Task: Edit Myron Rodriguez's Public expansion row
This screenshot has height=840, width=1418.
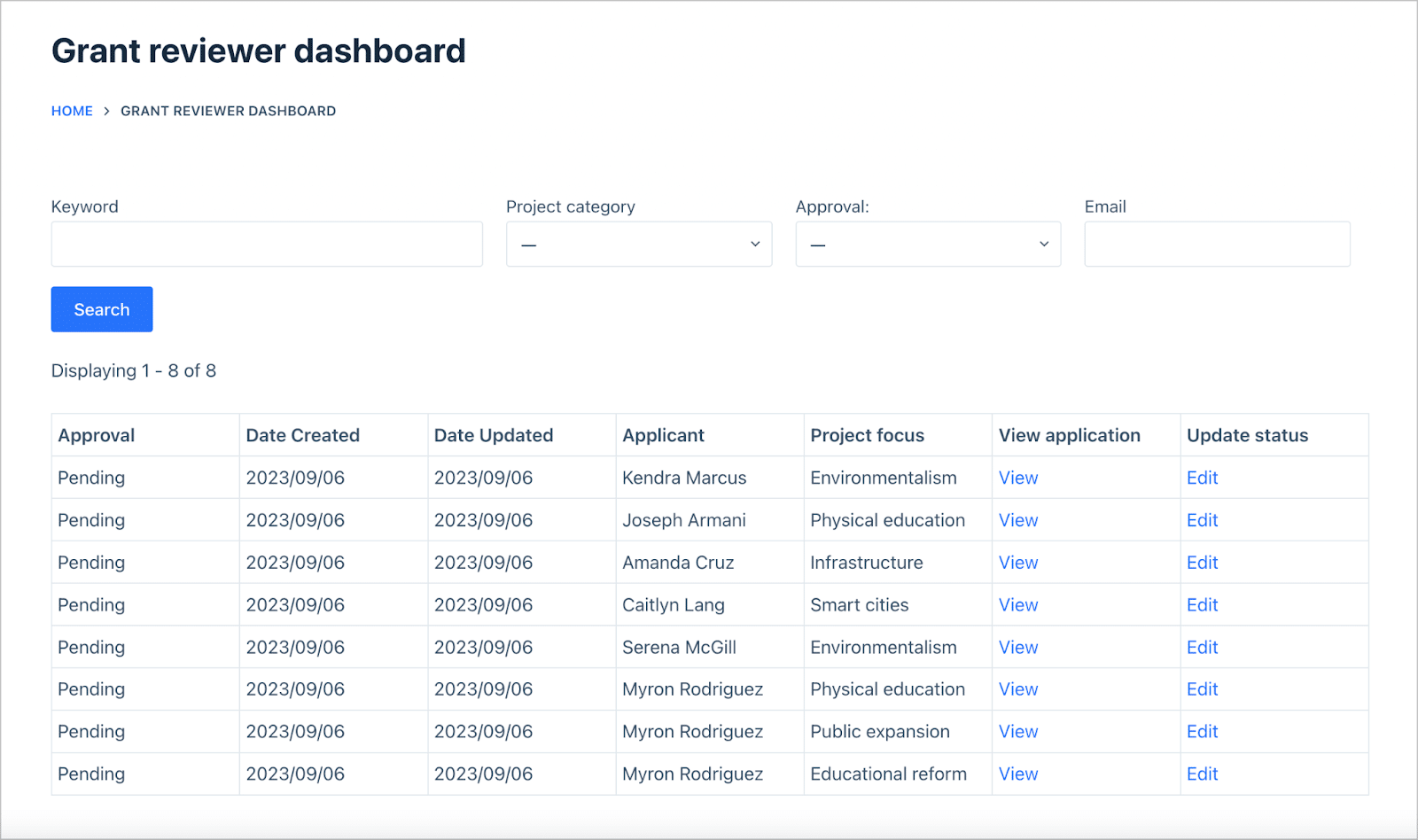Action: 1202,731
